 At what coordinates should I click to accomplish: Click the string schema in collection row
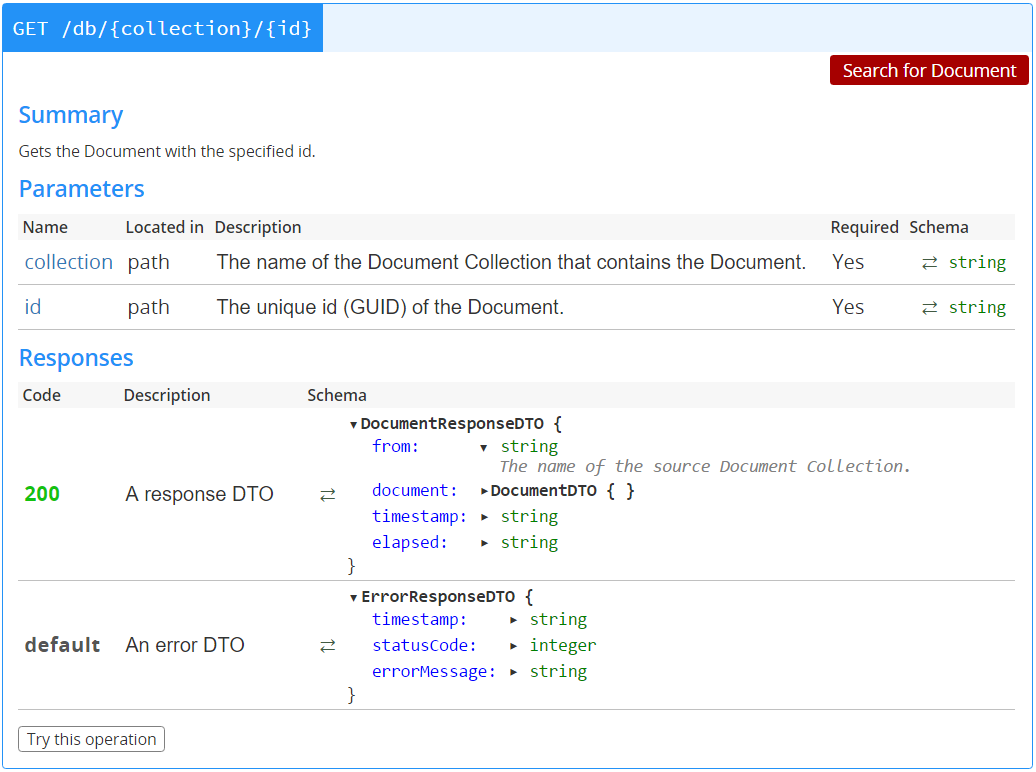977,262
